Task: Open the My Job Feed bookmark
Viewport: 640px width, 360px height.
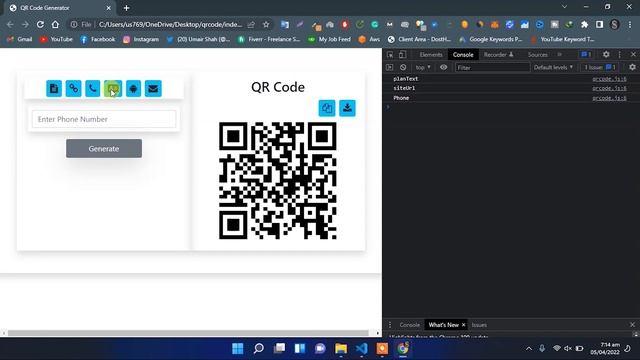Action: point(329,39)
